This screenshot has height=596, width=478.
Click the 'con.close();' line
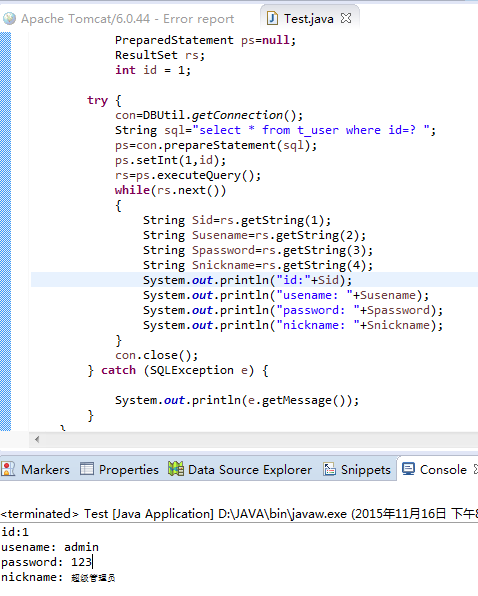[x=157, y=355]
